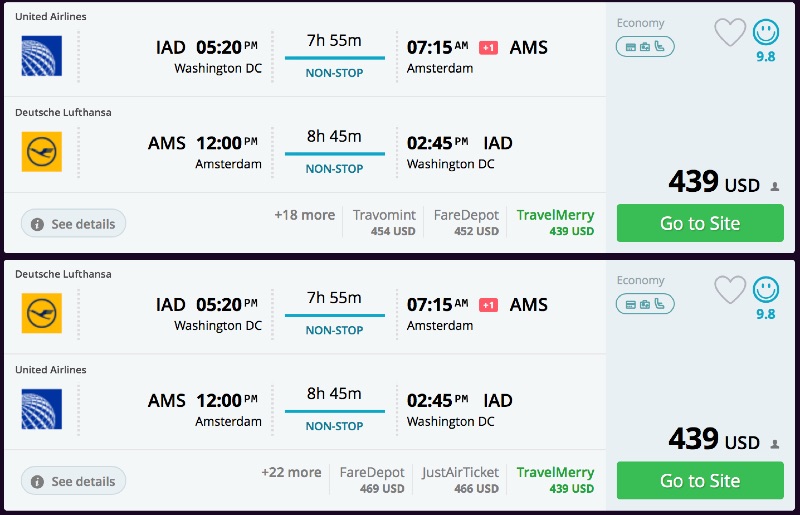Screen dimensions: 800x515
Task: Select FareDepot 452 USD offer
Action: point(466,222)
